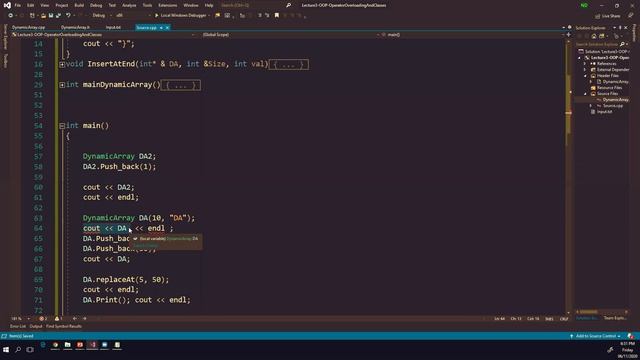The height and width of the screenshot is (360, 640).
Task: Open the Debug menu
Action: coord(96,5)
